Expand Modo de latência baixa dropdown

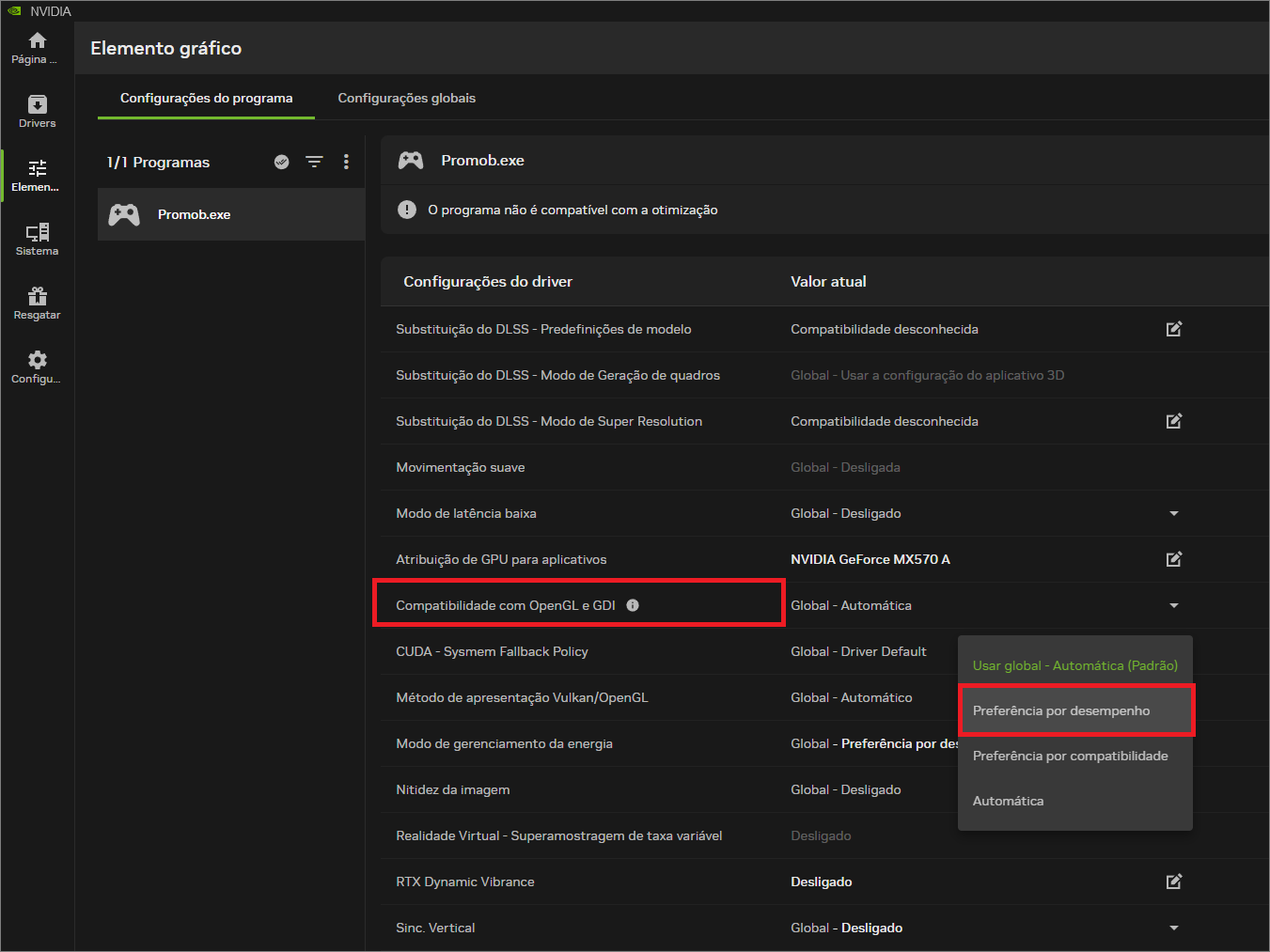(1173, 513)
